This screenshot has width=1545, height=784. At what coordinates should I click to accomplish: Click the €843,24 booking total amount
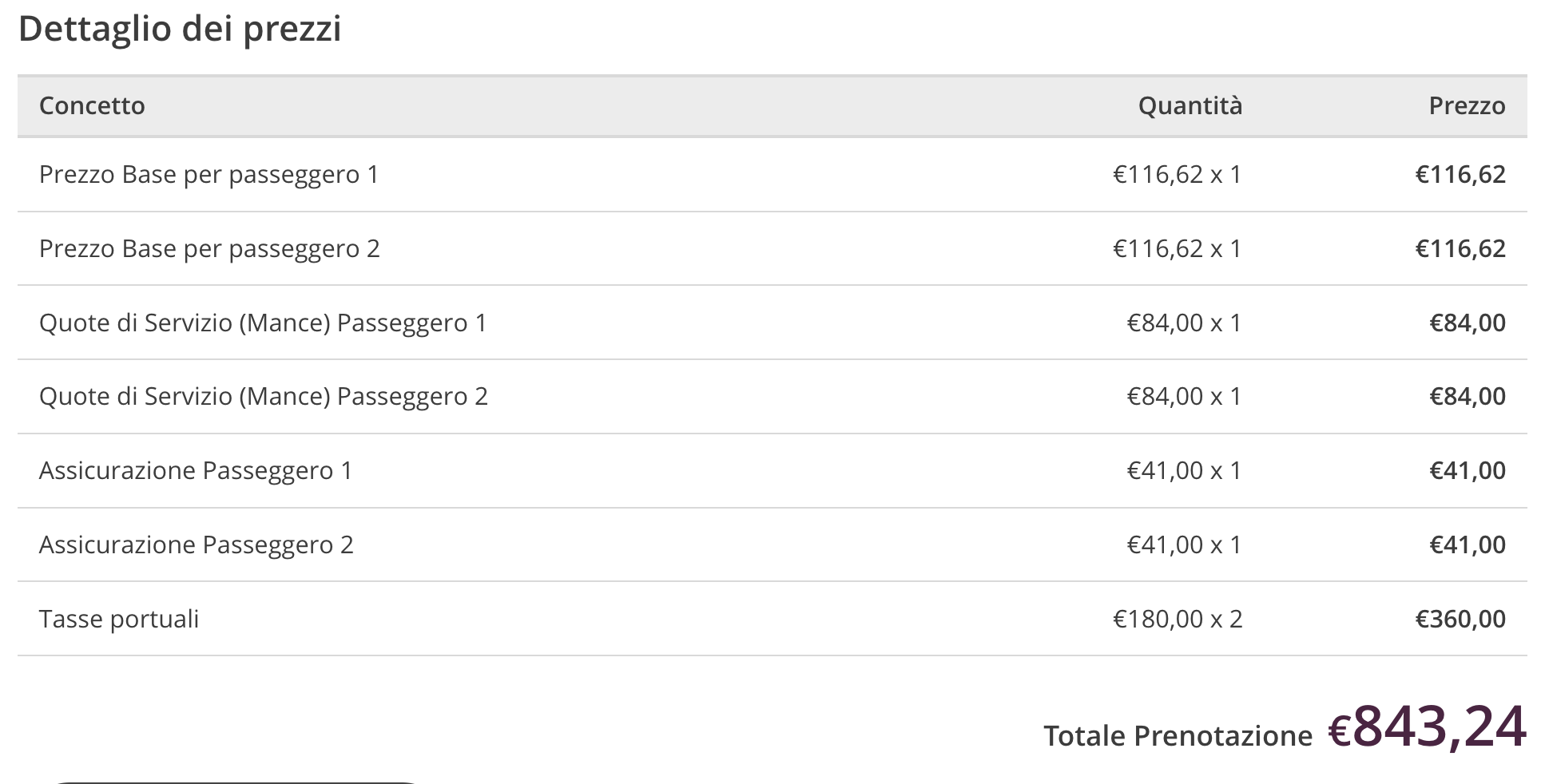(1427, 728)
